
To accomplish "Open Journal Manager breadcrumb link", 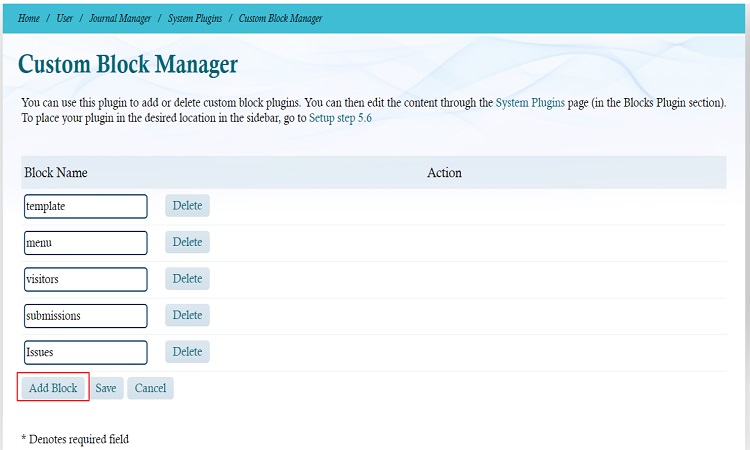I will click(120, 19).
